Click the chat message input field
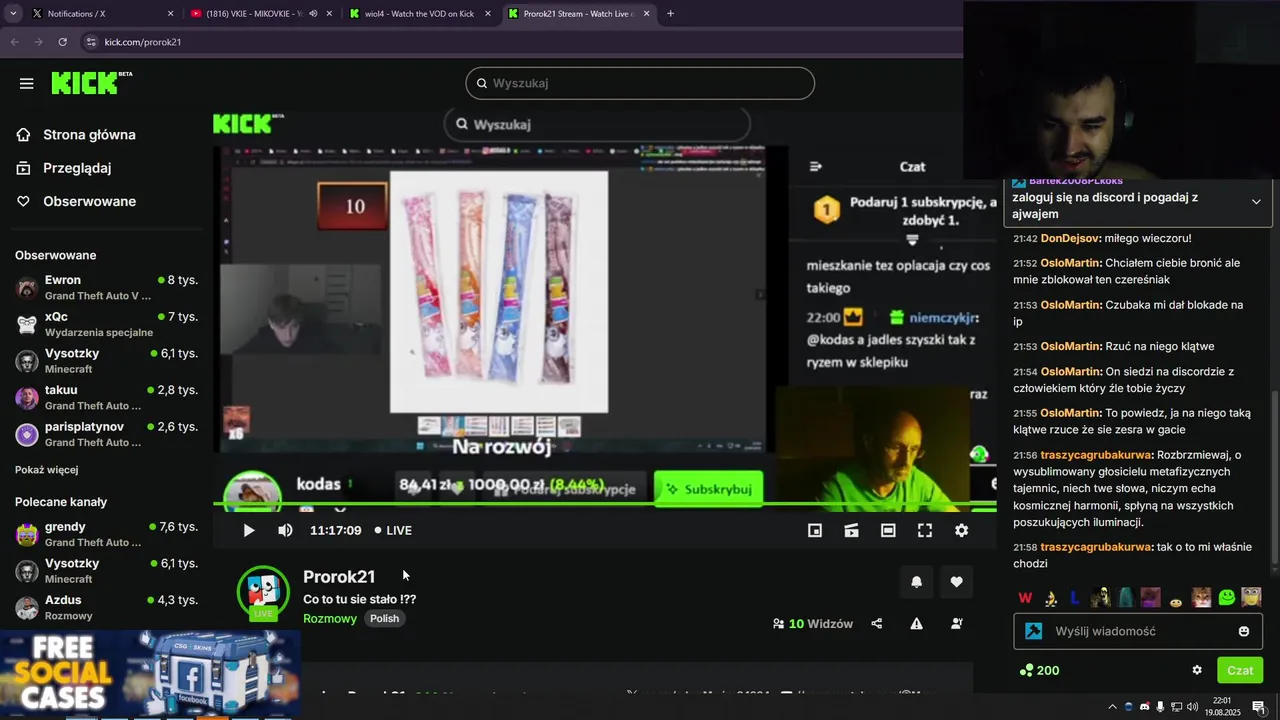The image size is (1280, 720). tap(1138, 632)
